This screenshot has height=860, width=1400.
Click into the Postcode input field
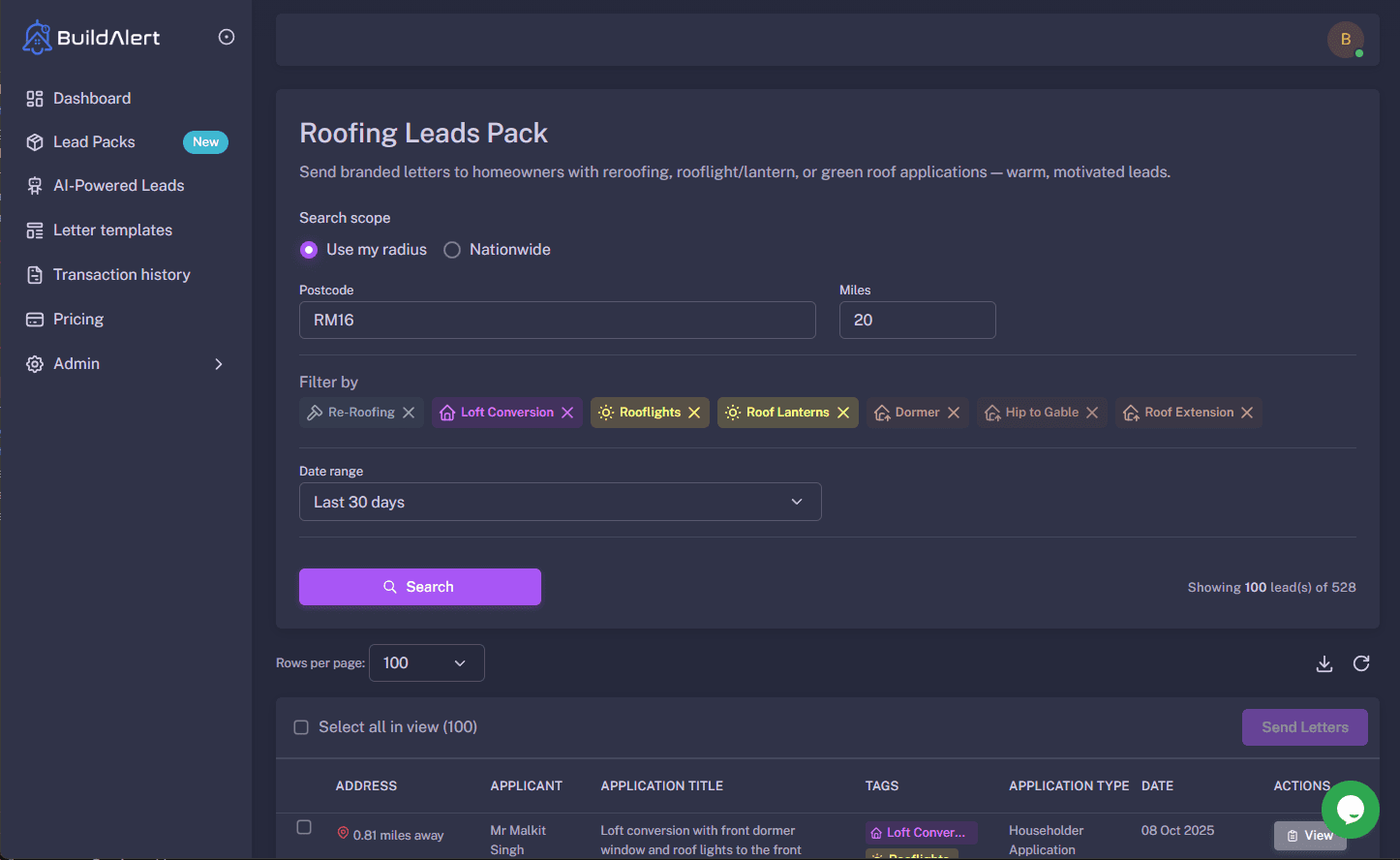[557, 320]
